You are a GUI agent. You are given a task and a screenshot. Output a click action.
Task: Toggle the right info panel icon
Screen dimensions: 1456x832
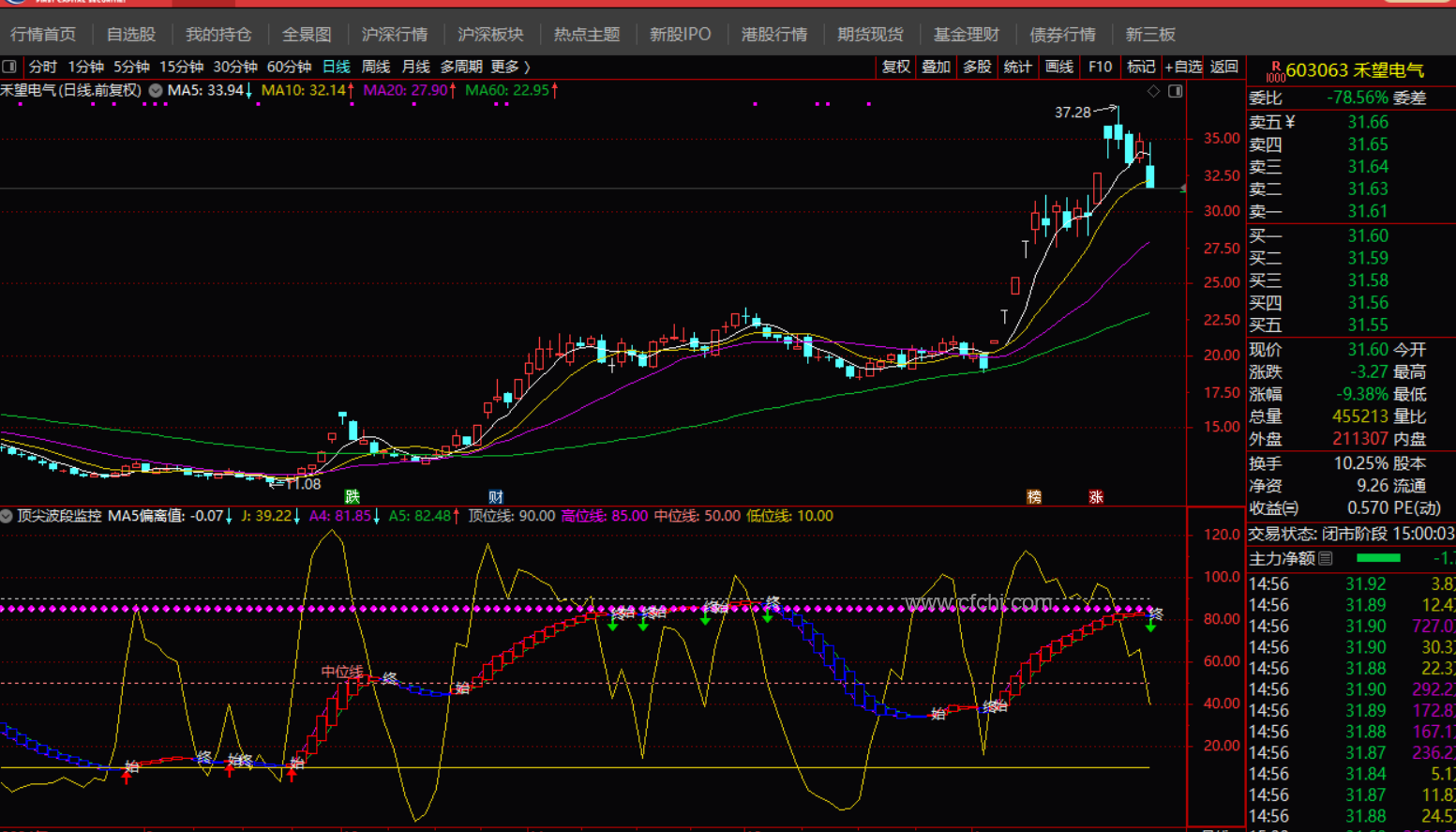(x=1176, y=91)
